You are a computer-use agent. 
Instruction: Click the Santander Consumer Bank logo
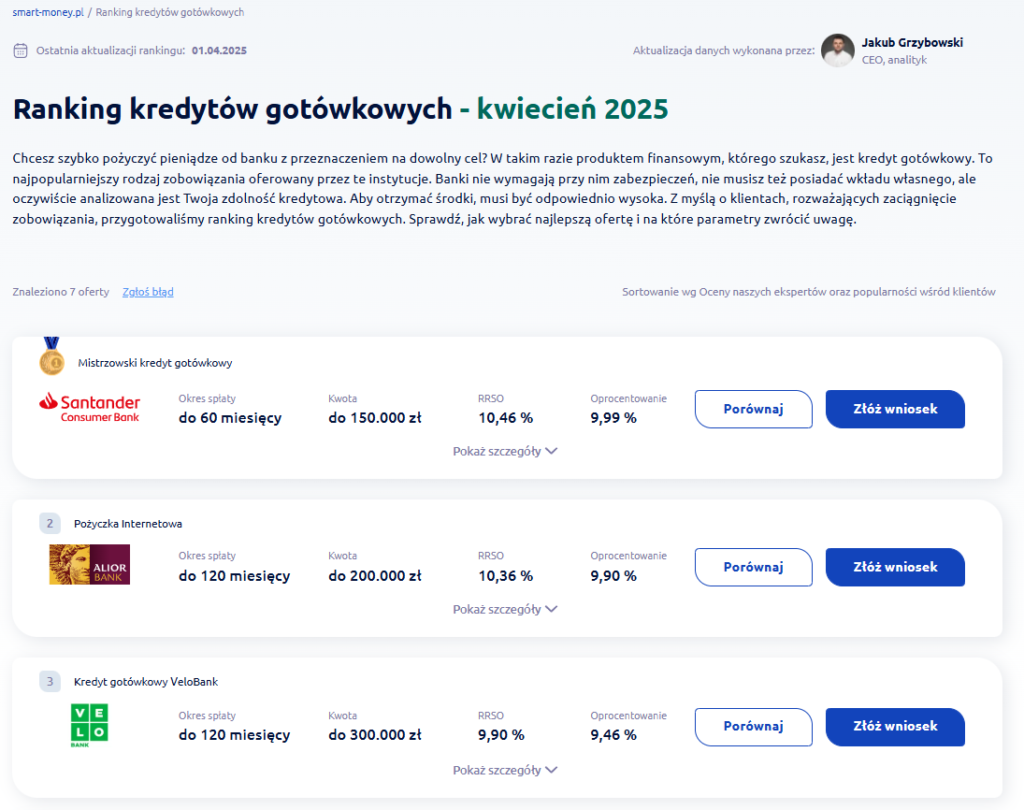pos(89,408)
